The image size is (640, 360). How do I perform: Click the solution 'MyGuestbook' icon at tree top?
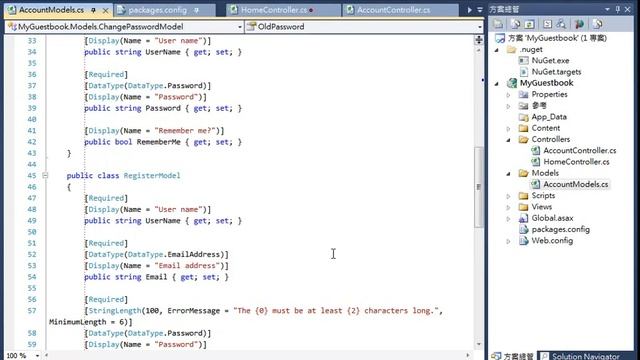coord(500,38)
